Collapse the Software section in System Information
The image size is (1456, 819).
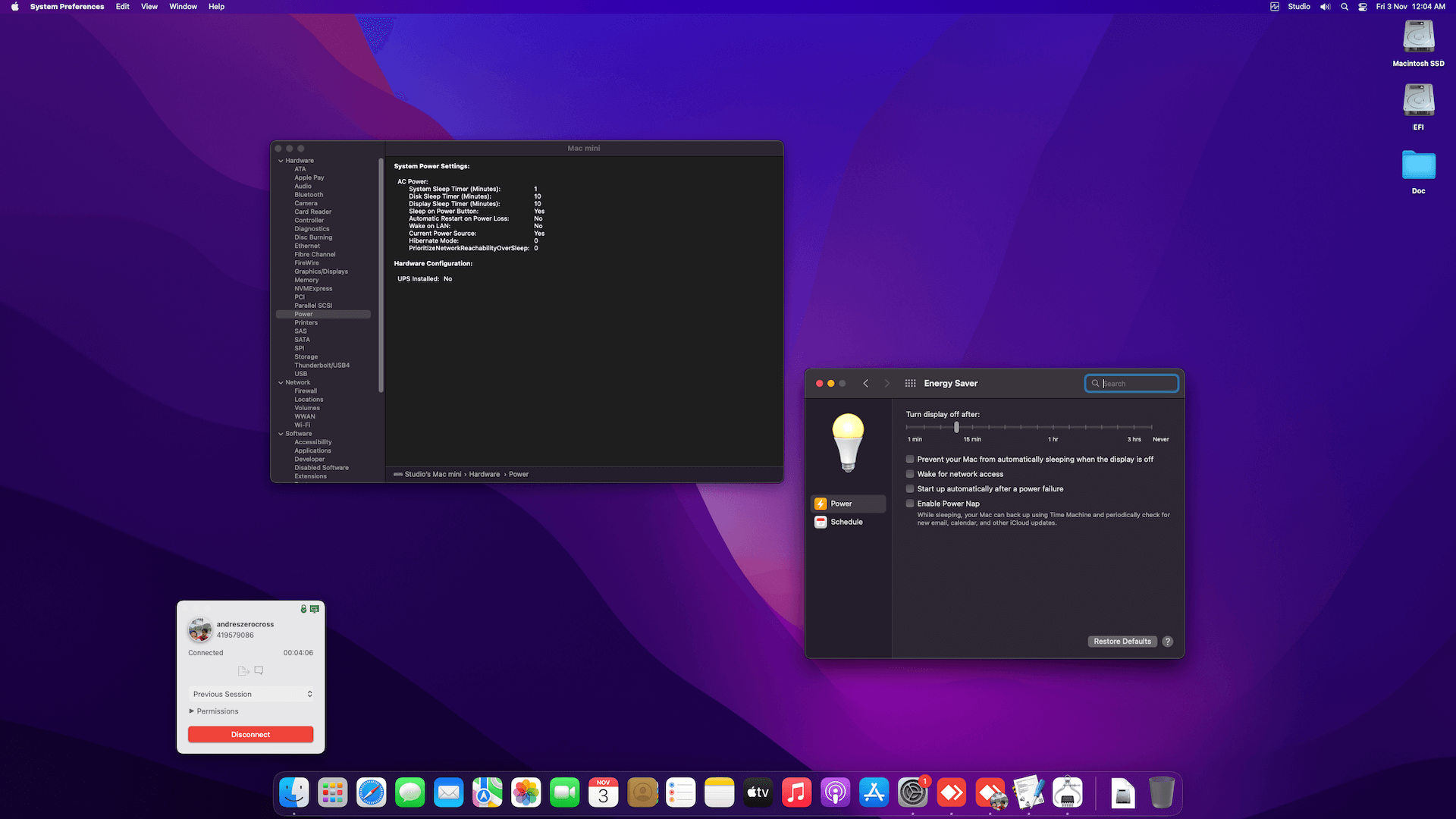click(281, 434)
